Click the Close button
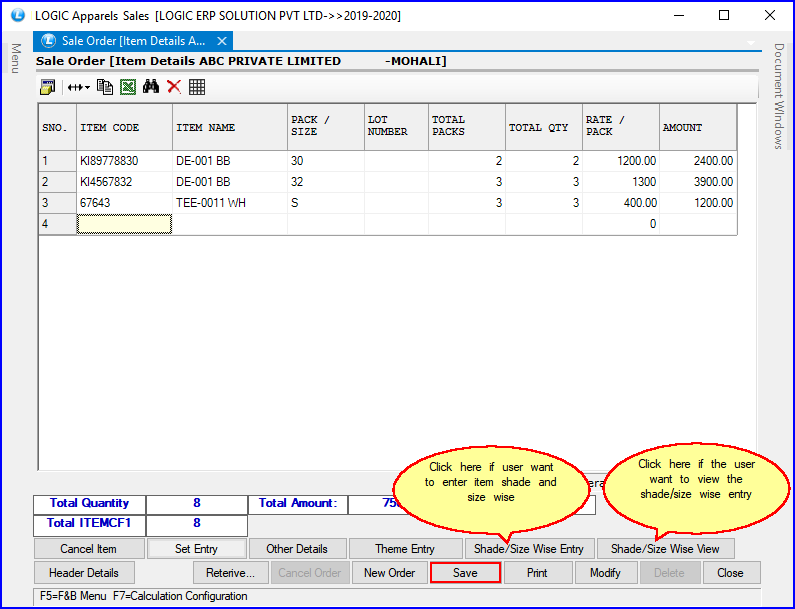Screen dimensions: 795x609 pyautogui.click(x=730, y=572)
